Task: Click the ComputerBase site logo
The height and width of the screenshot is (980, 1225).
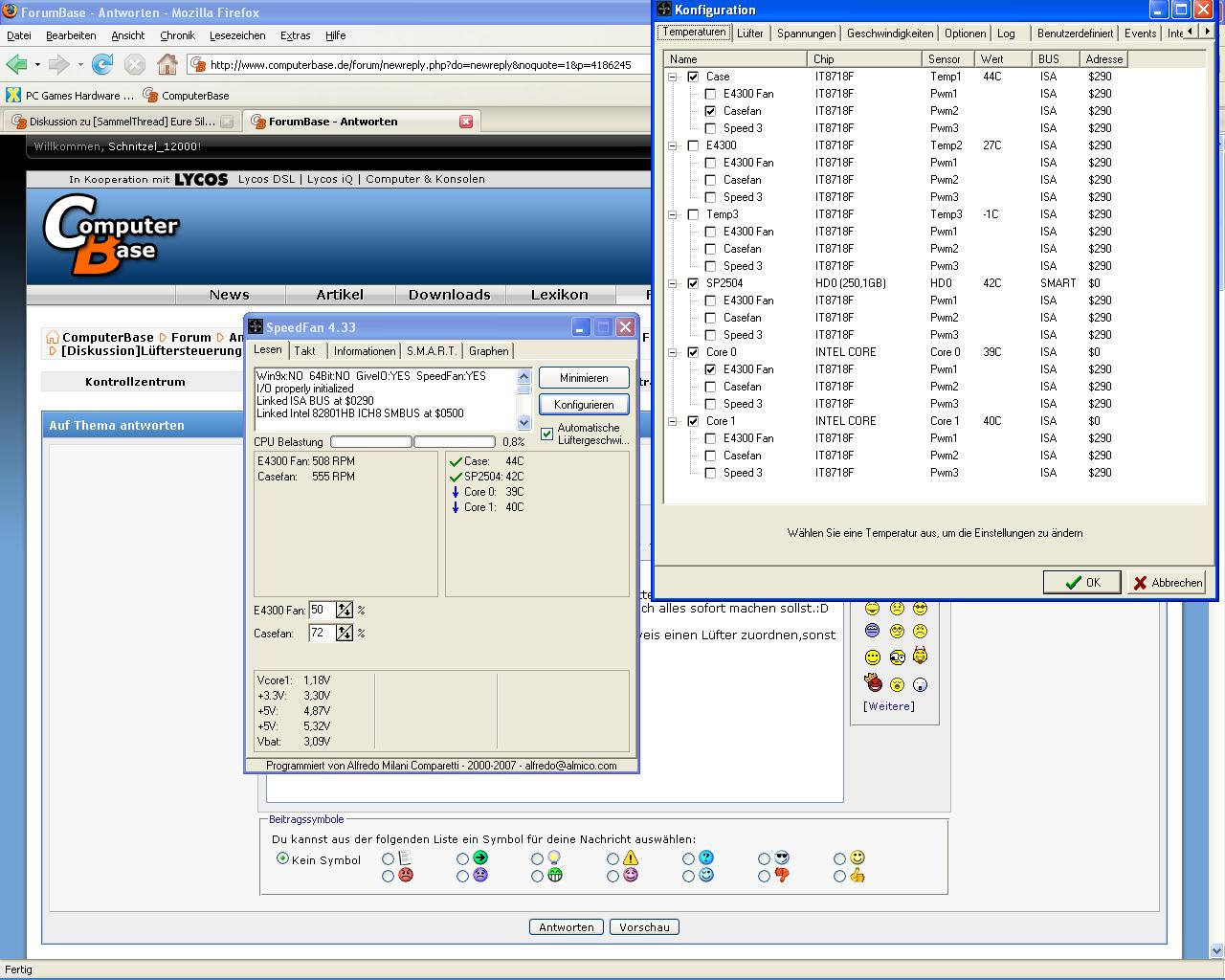Action: 111,234
